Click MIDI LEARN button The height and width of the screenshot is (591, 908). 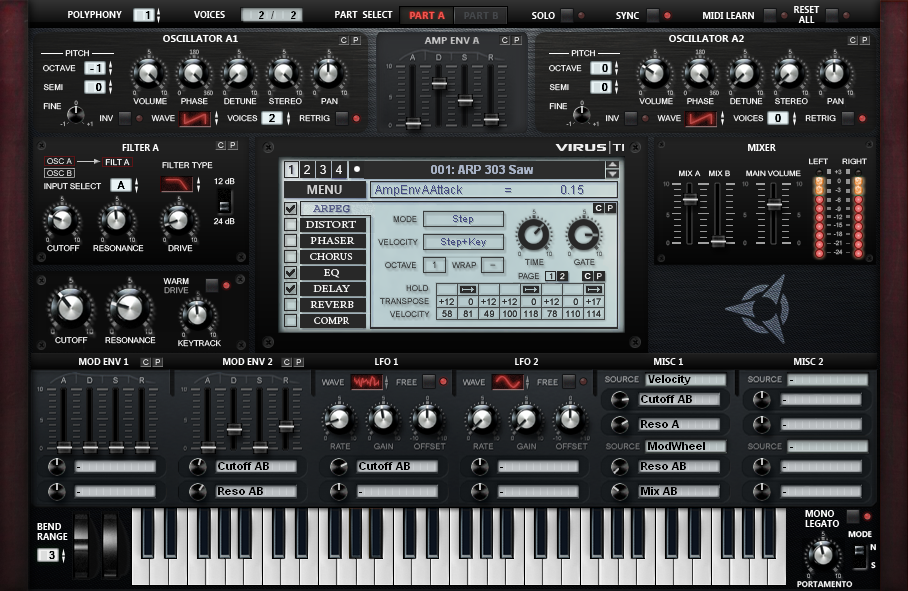pyautogui.click(x=770, y=16)
